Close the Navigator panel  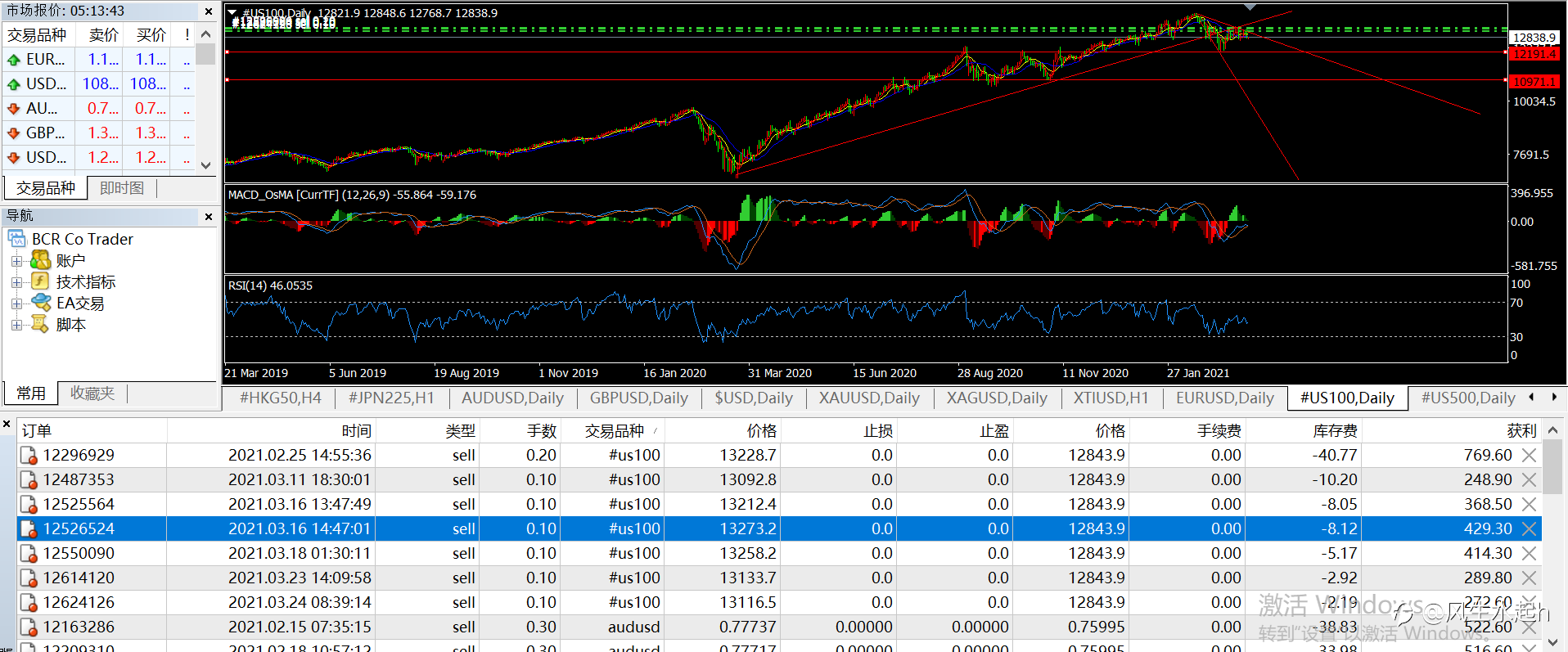tap(208, 217)
